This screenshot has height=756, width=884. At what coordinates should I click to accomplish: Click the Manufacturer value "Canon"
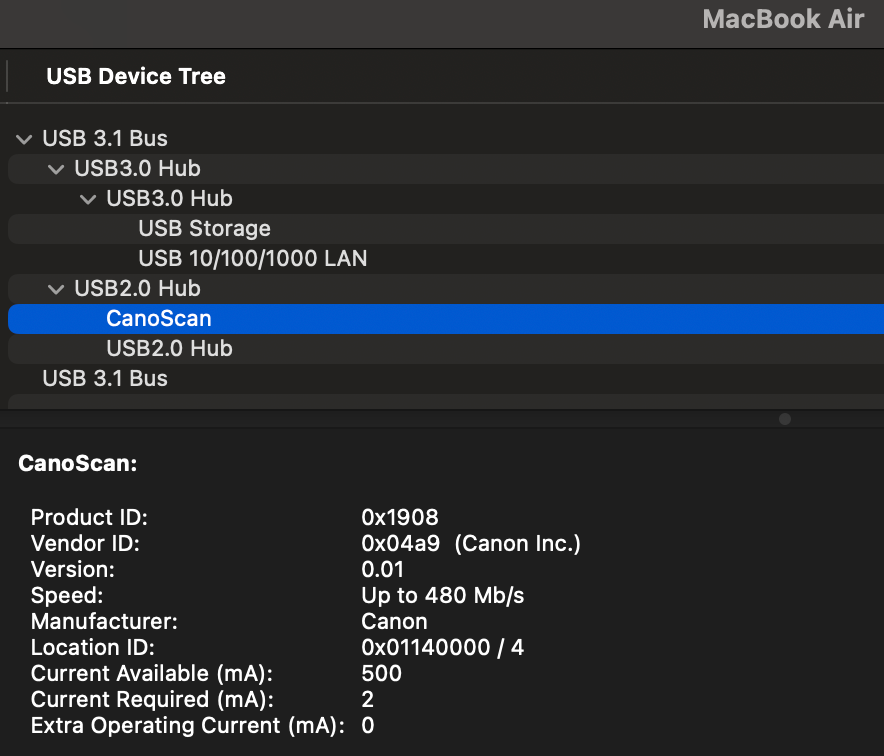point(394,621)
